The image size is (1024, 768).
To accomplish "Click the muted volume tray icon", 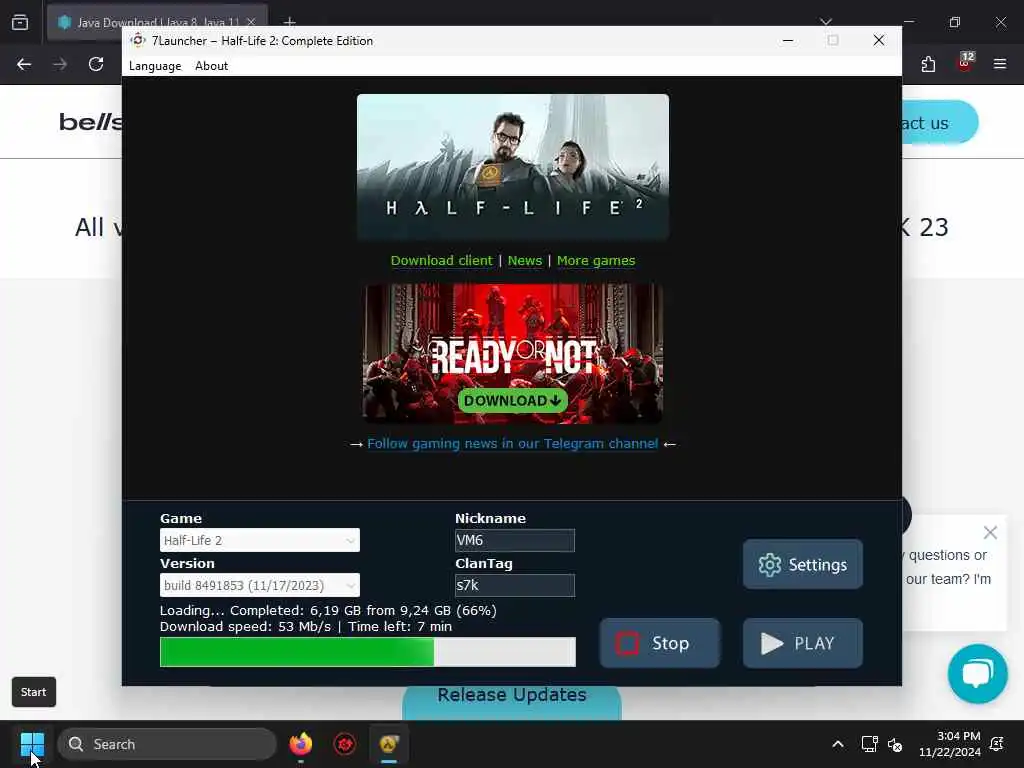I will point(895,744).
